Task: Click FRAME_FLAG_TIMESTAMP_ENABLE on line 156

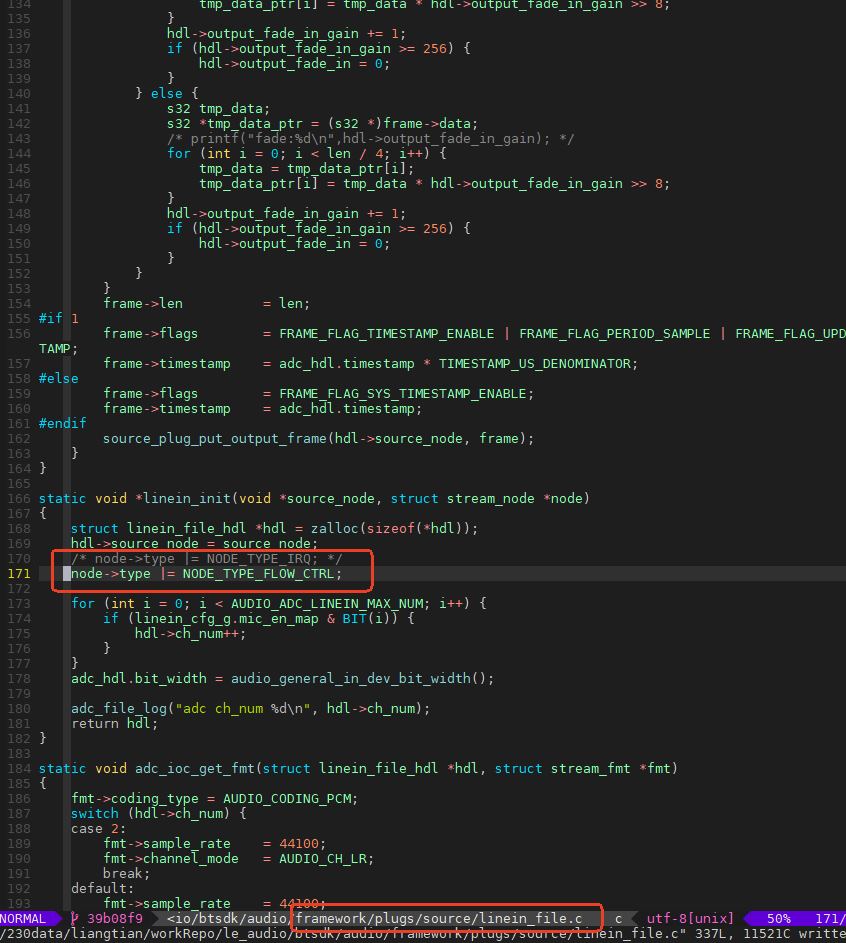Action: tap(387, 333)
